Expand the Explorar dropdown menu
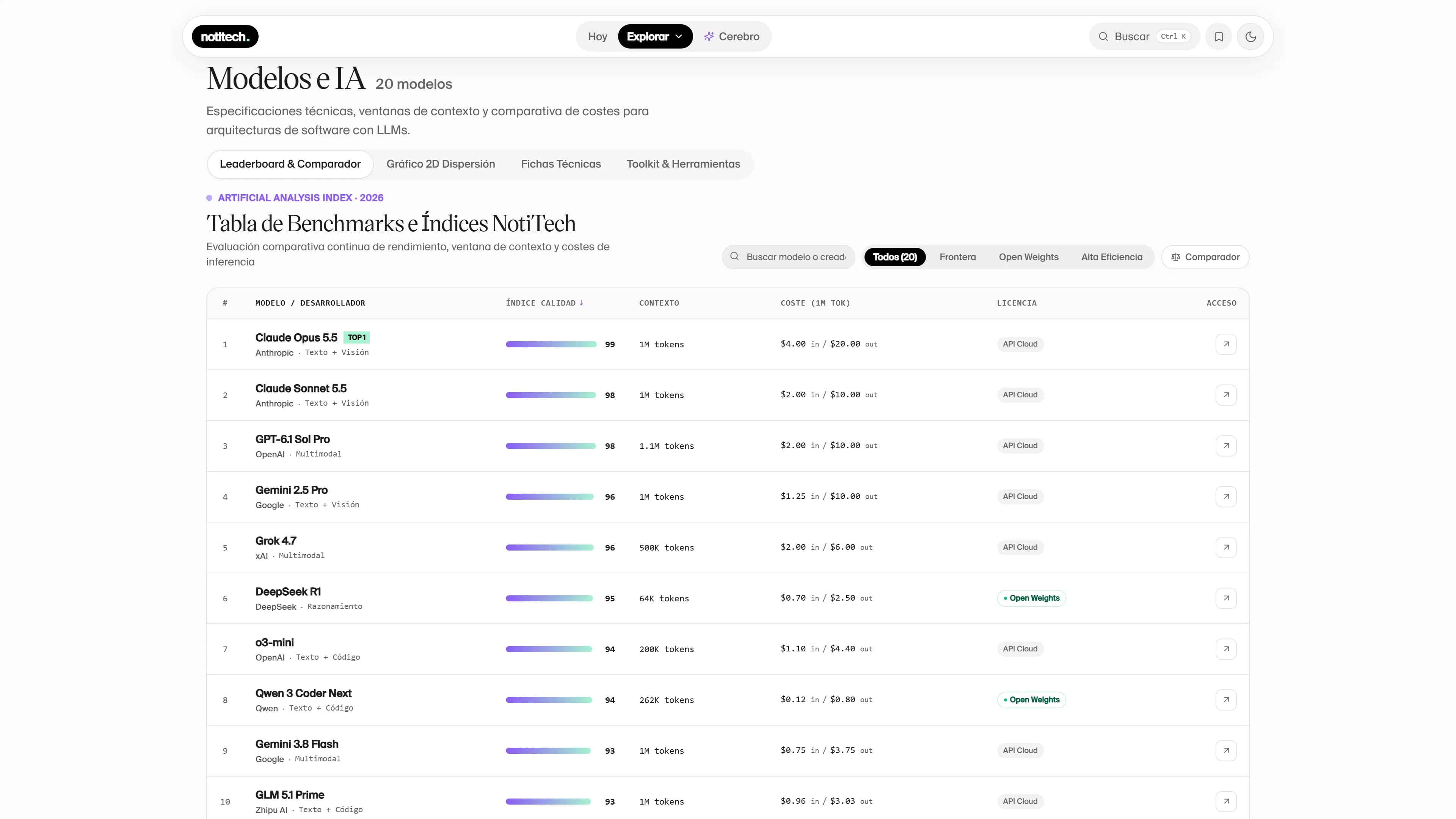Image resolution: width=1456 pixels, height=819 pixels. tap(655, 37)
